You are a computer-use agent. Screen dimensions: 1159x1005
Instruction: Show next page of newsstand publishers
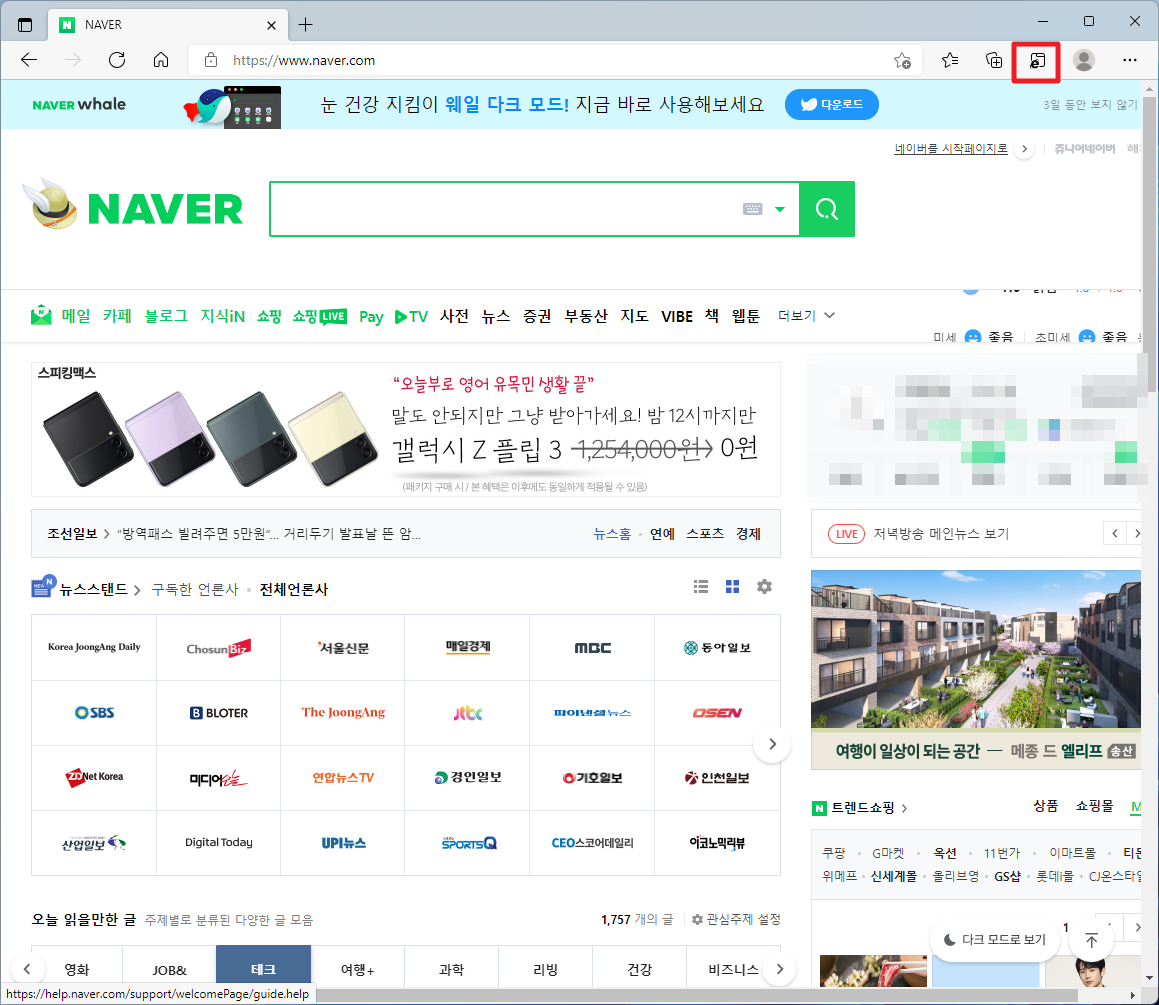[x=772, y=744]
